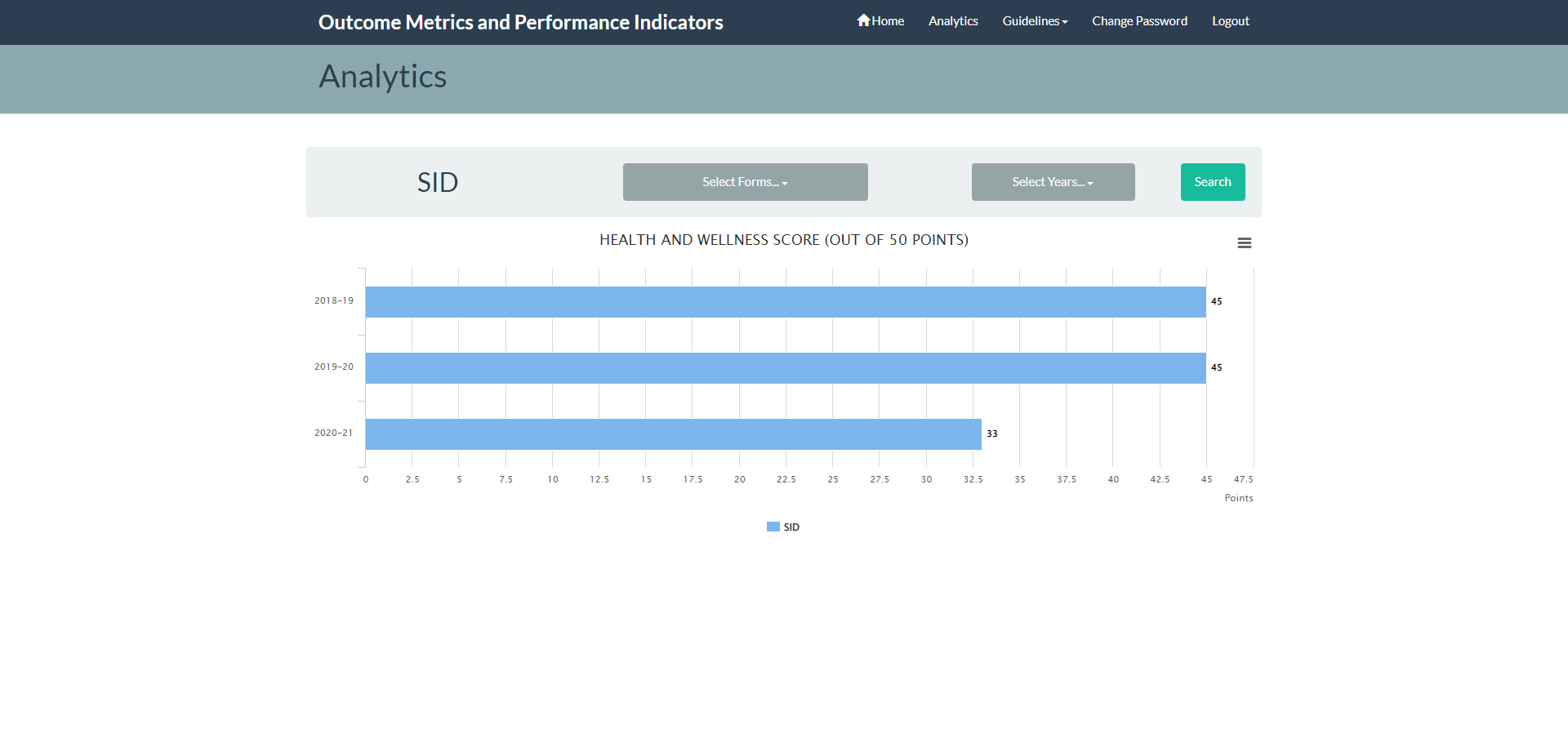Click the Points axis title

coord(1239,498)
